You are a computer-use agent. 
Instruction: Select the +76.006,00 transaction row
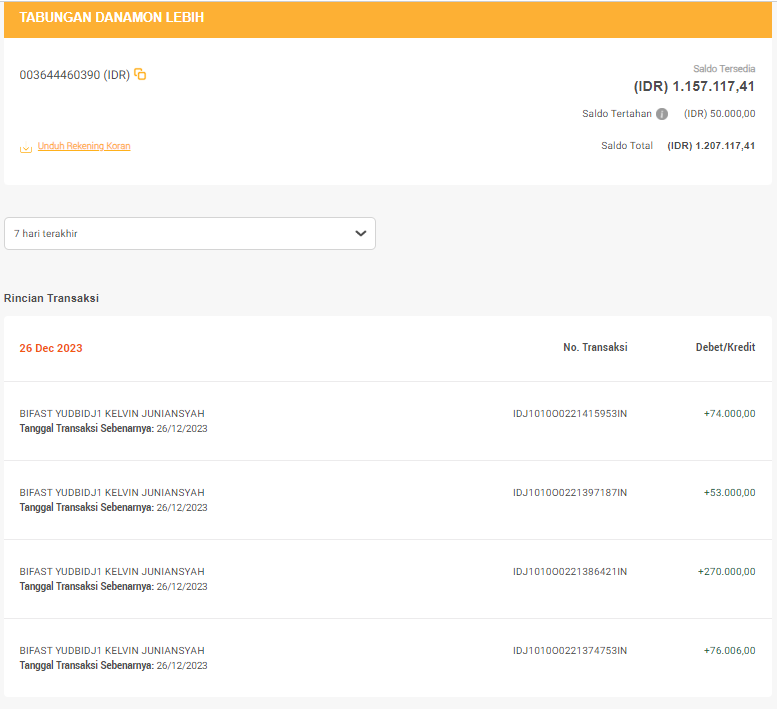click(388, 658)
